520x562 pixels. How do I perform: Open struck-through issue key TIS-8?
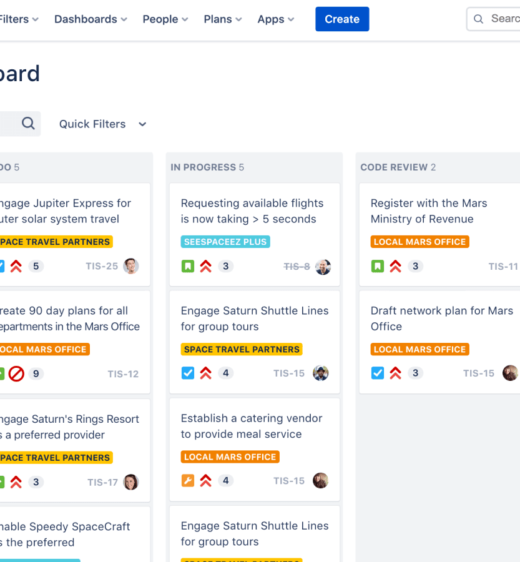296,266
